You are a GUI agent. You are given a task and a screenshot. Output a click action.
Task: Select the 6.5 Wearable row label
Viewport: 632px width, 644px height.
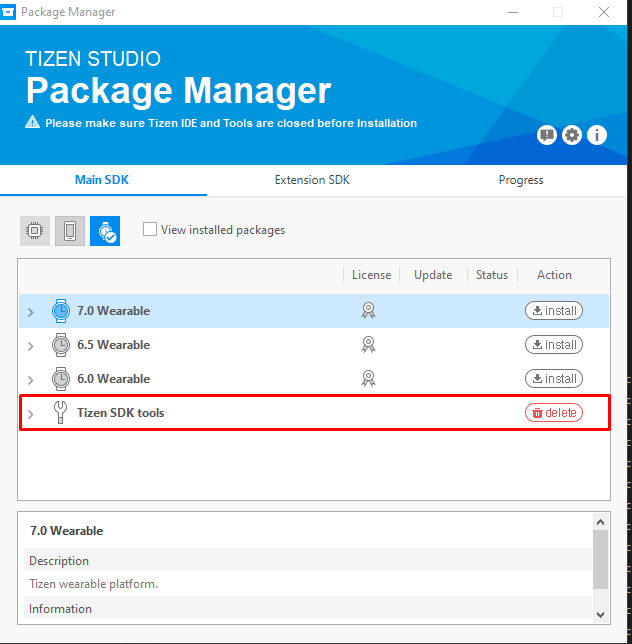coord(113,345)
